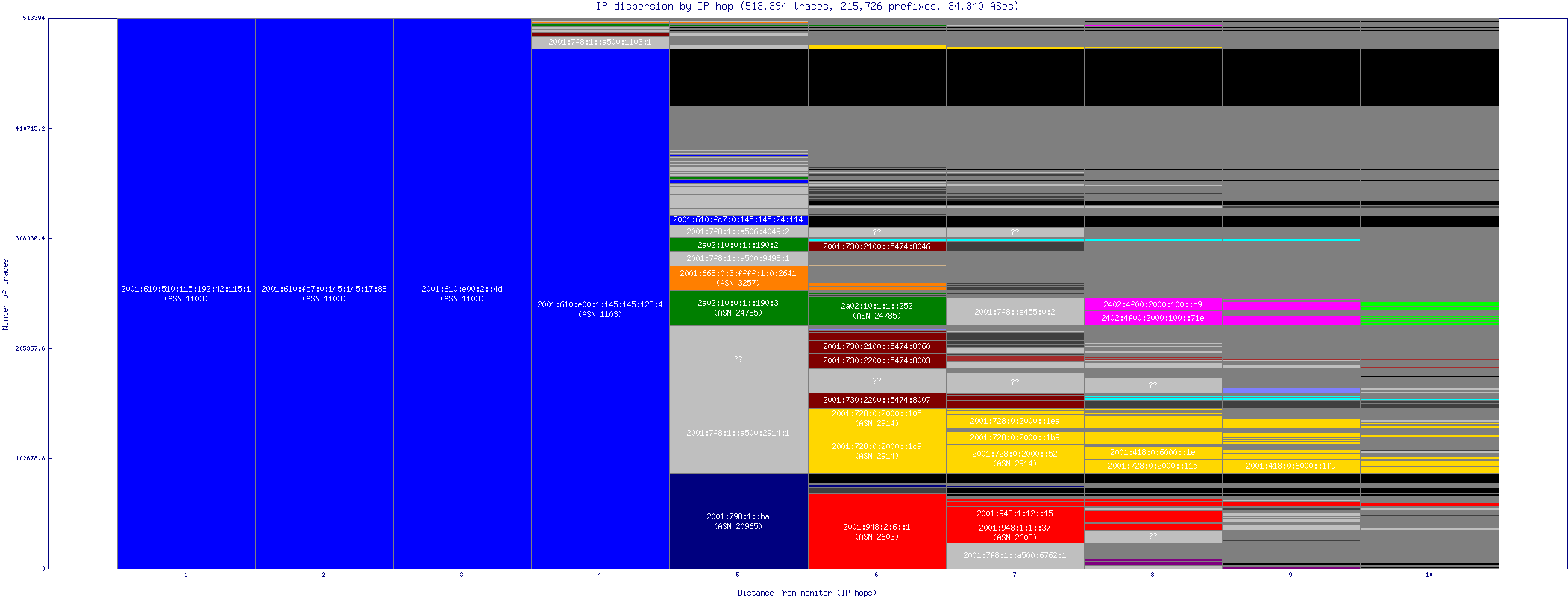Select the magenta 2402:4f00:2000:100::71e strip
The height and width of the screenshot is (597, 1568).
1153,319
